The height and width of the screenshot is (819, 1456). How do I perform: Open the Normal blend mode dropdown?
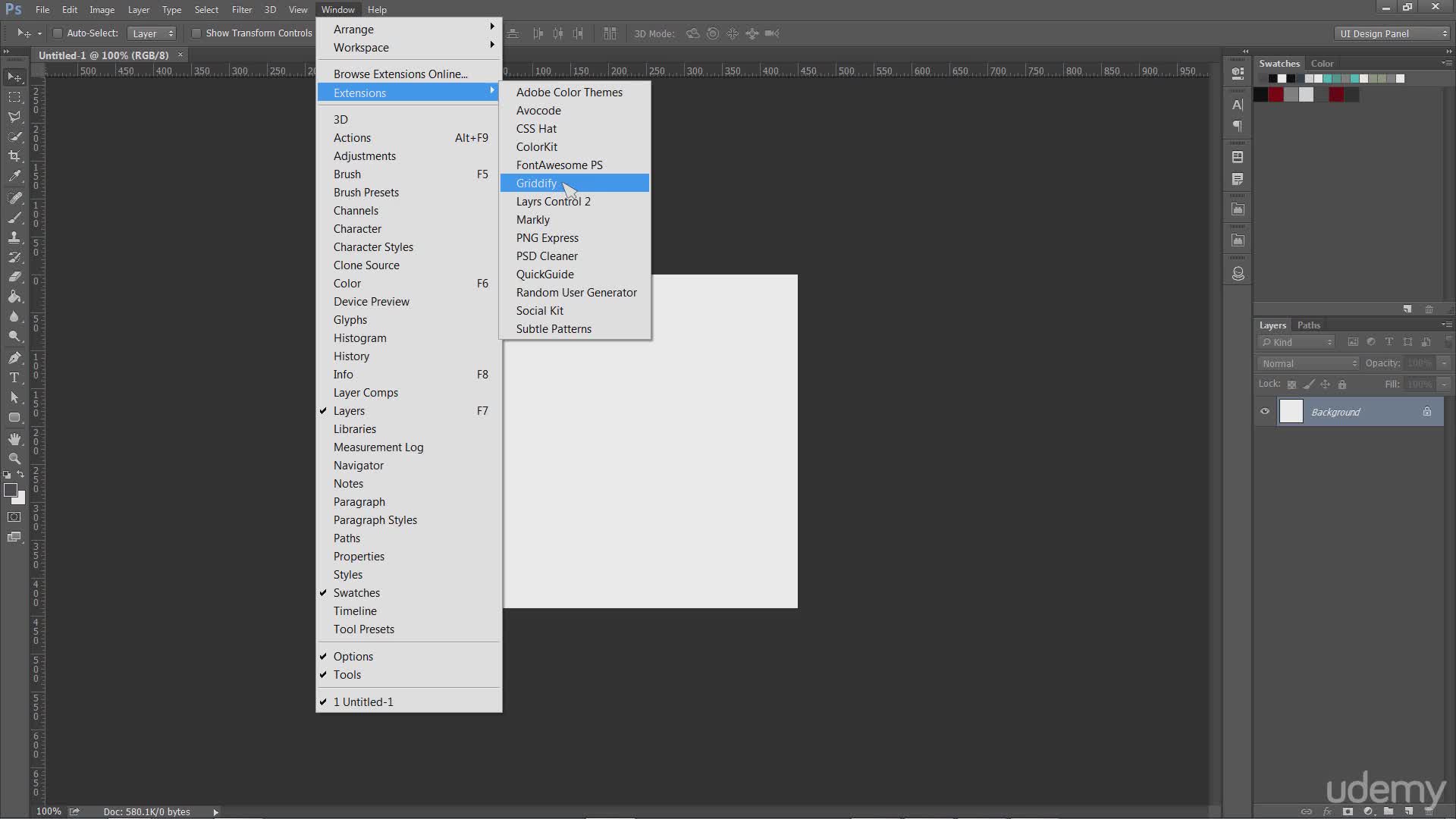coord(1309,363)
